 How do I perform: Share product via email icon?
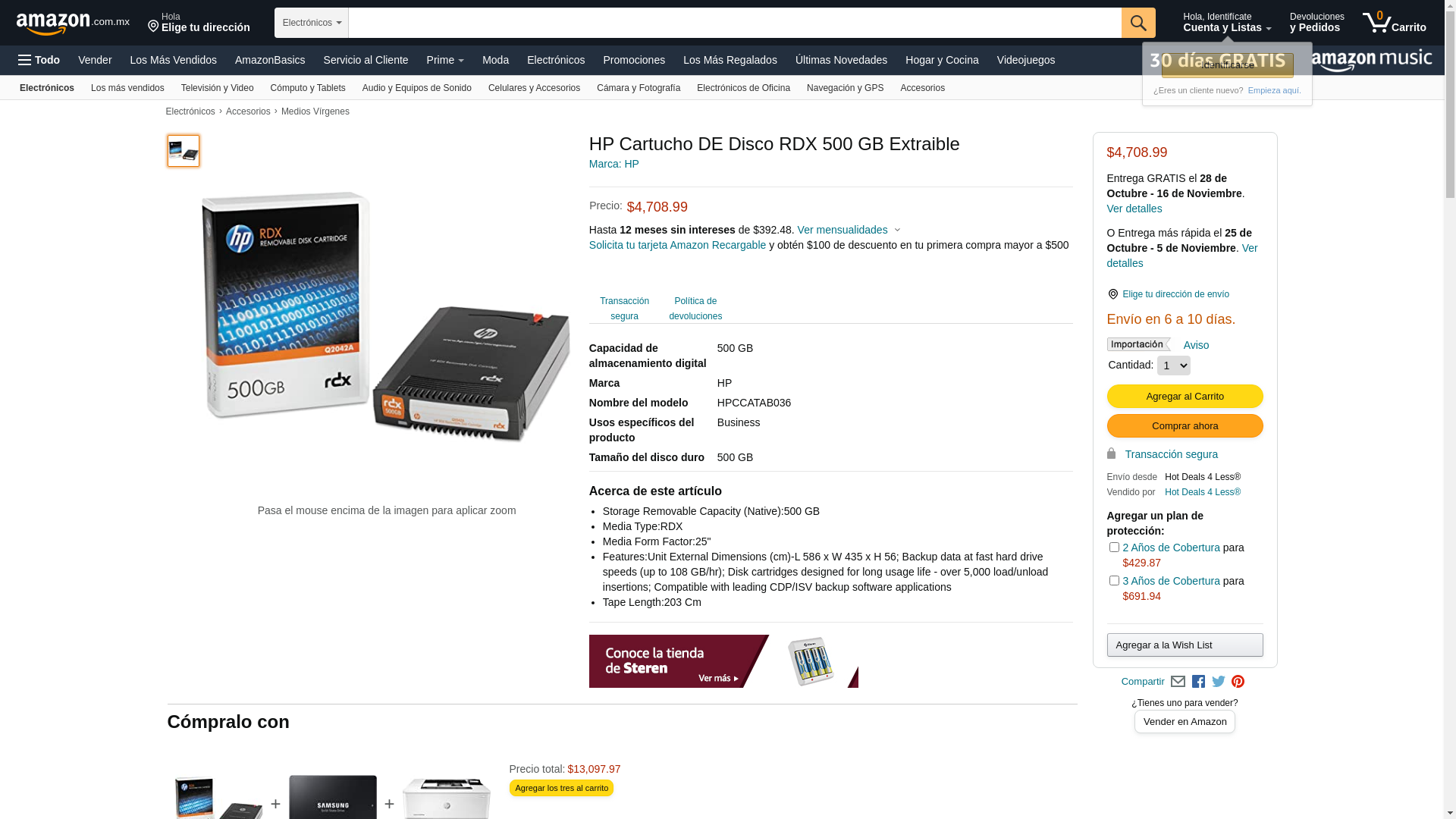[x=1178, y=682]
